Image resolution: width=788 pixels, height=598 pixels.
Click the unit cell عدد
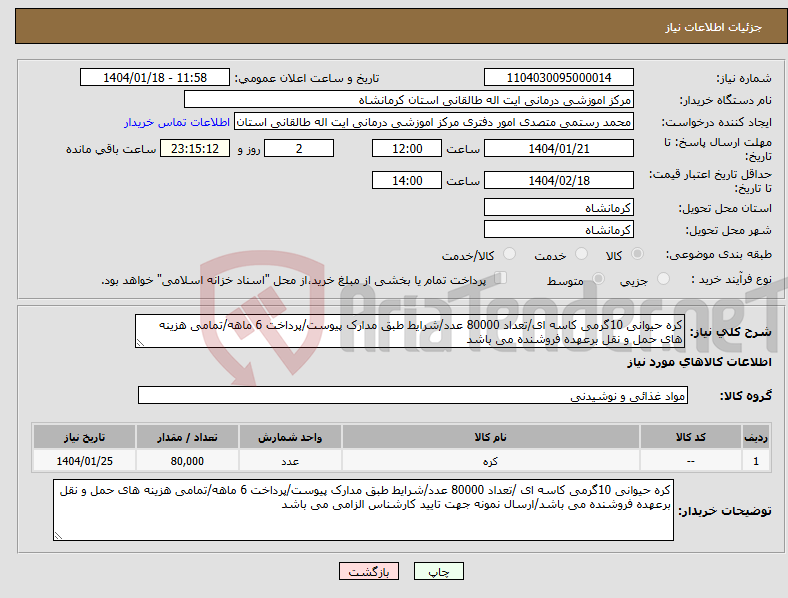pyautogui.click(x=290, y=461)
